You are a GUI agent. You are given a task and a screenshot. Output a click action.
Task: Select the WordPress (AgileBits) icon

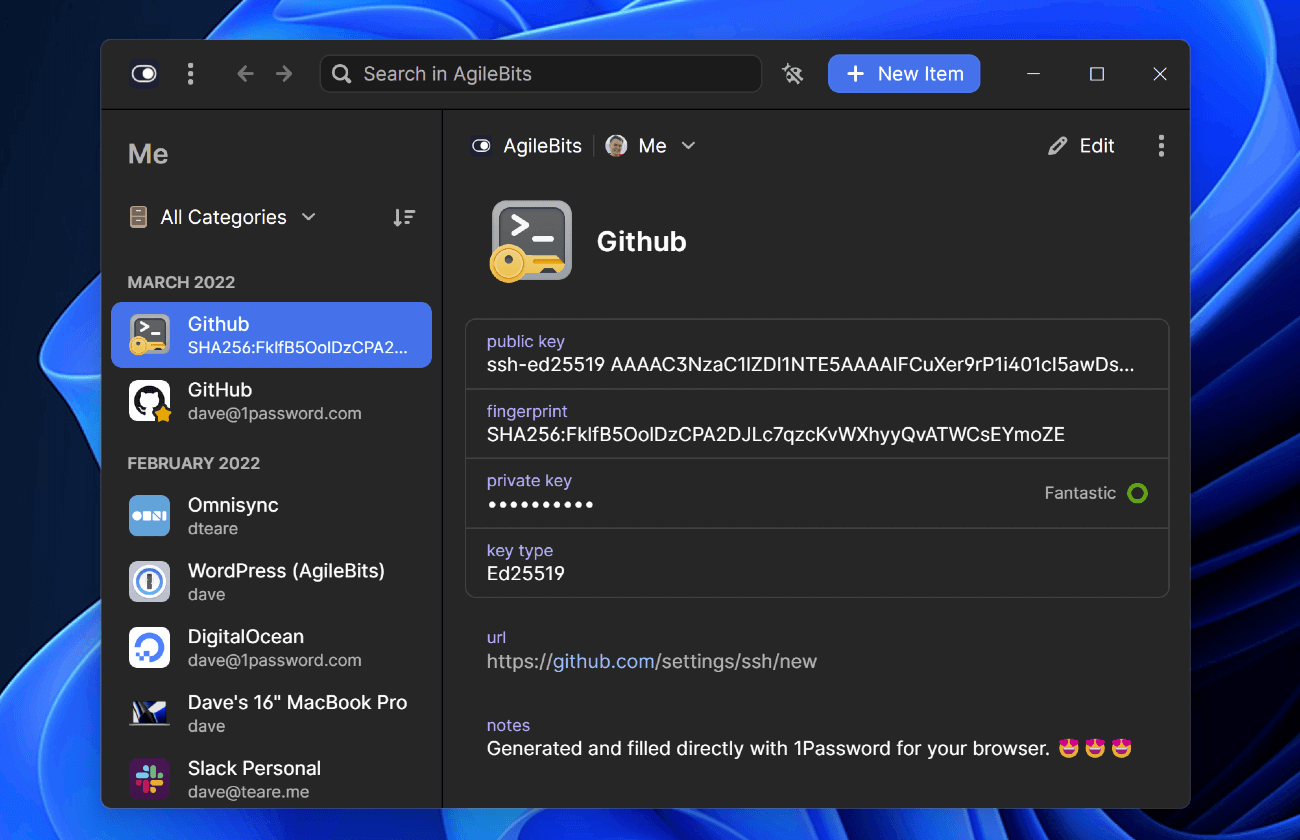(x=149, y=581)
